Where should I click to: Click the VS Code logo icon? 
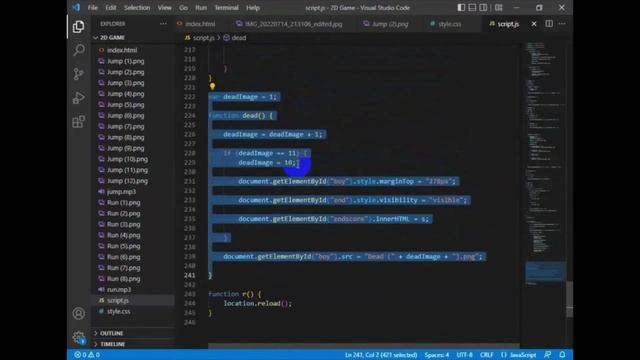[76, 7]
